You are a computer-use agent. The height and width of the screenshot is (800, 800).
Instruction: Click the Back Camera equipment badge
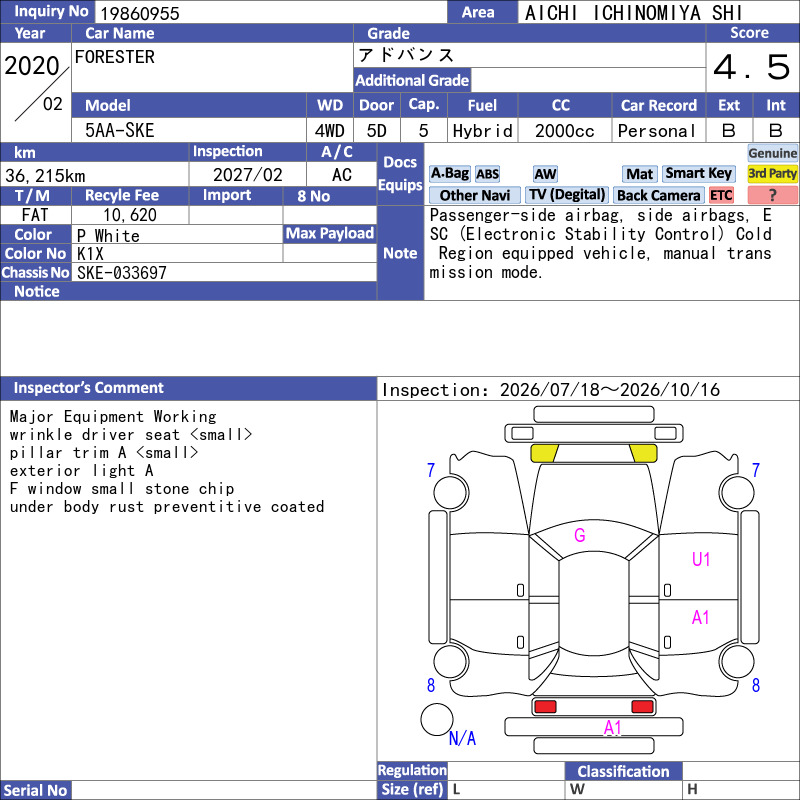click(658, 195)
